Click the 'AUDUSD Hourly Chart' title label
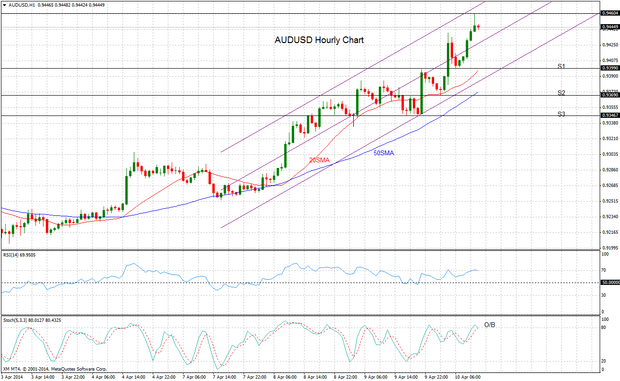 click(319, 40)
